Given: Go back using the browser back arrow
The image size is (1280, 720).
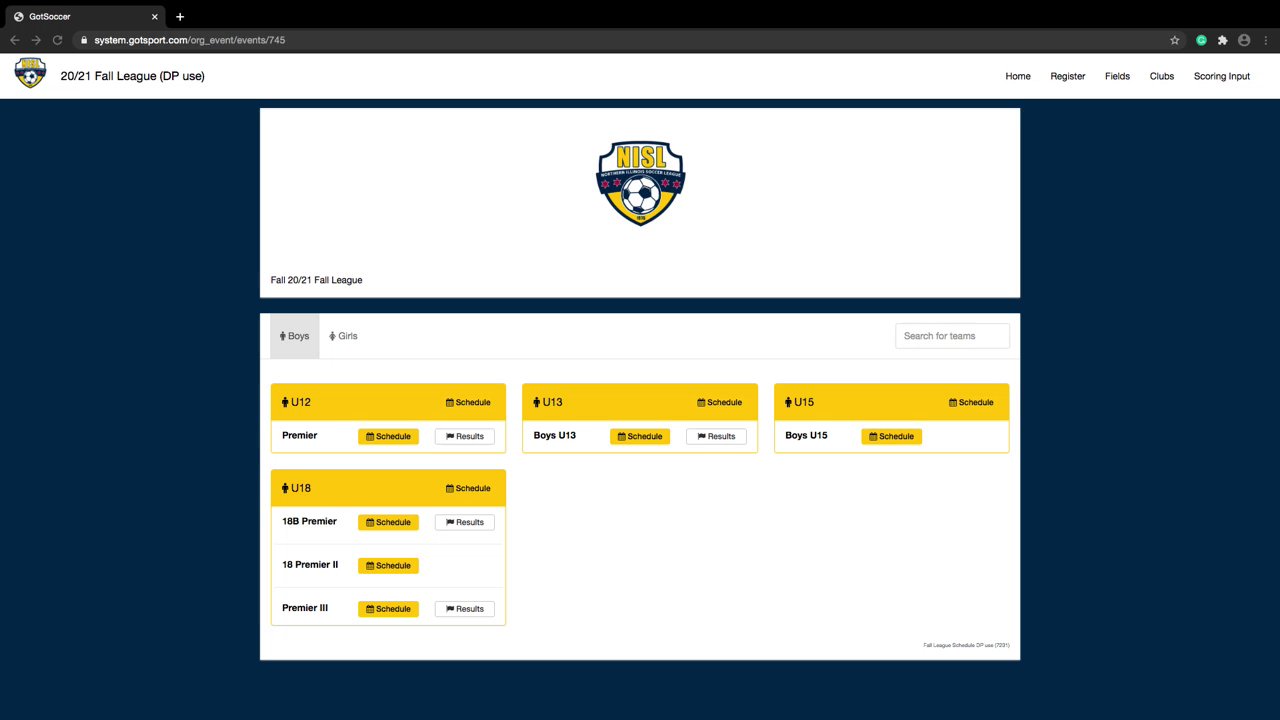Looking at the screenshot, I should pyautogui.click(x=14, y=40).
